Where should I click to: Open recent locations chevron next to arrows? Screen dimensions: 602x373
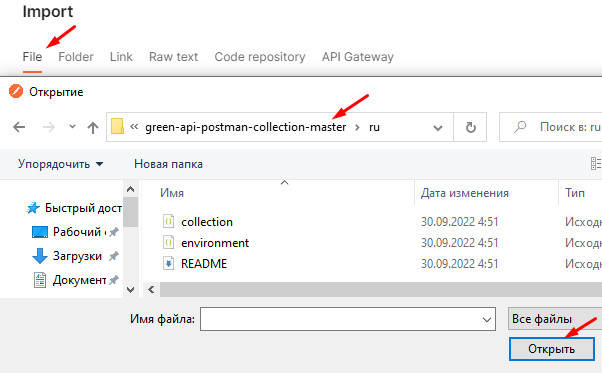coord(72,127)
